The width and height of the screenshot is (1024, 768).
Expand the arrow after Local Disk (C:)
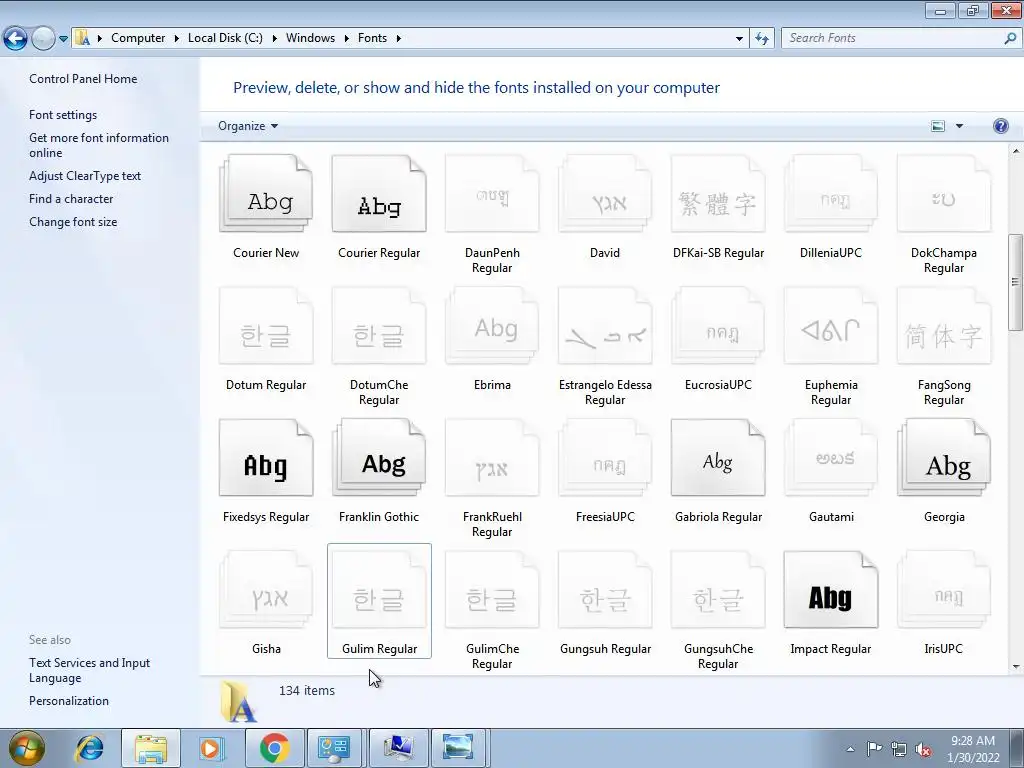[274, 39]
